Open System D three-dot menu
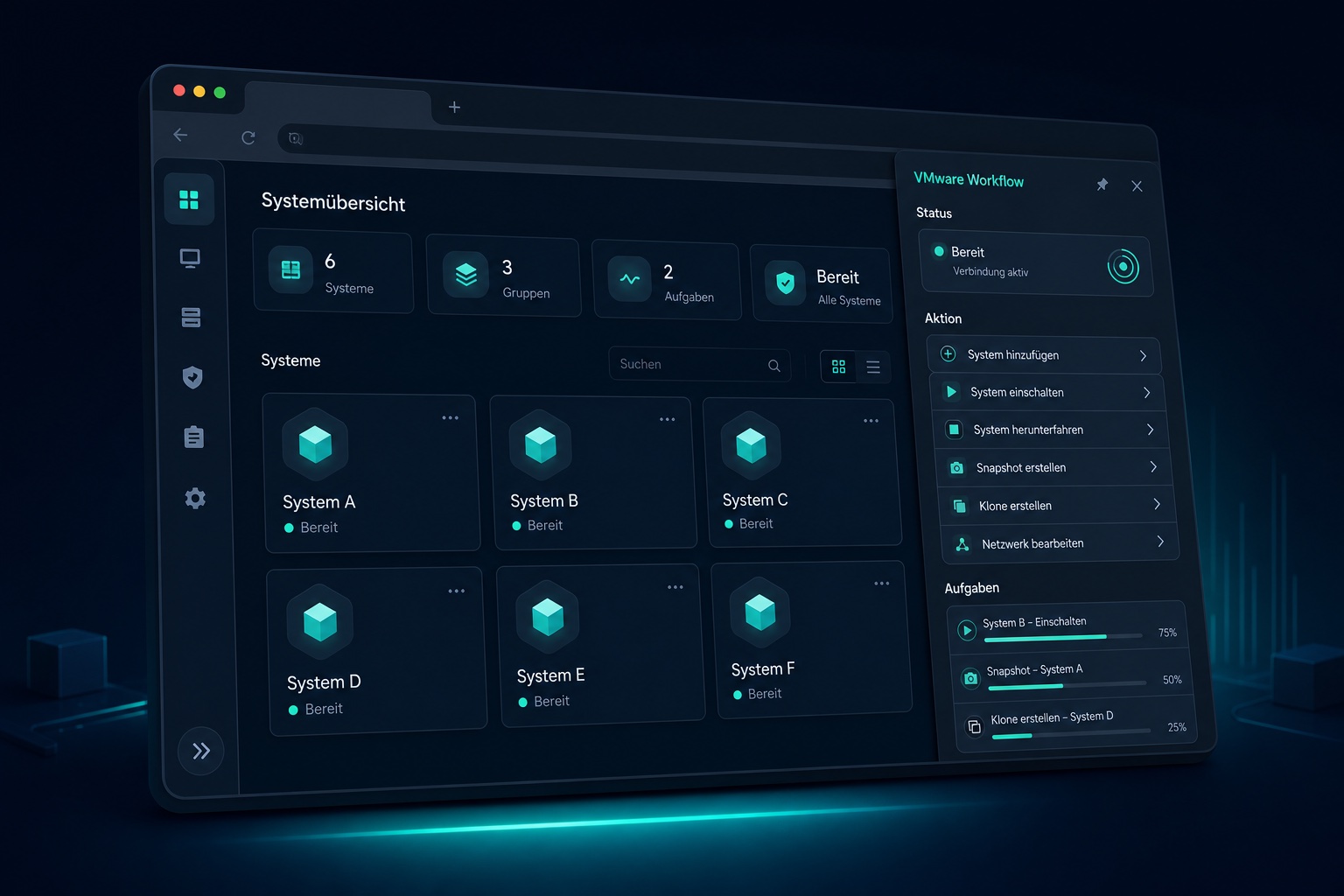1344x896 pixels. [457, 591]
